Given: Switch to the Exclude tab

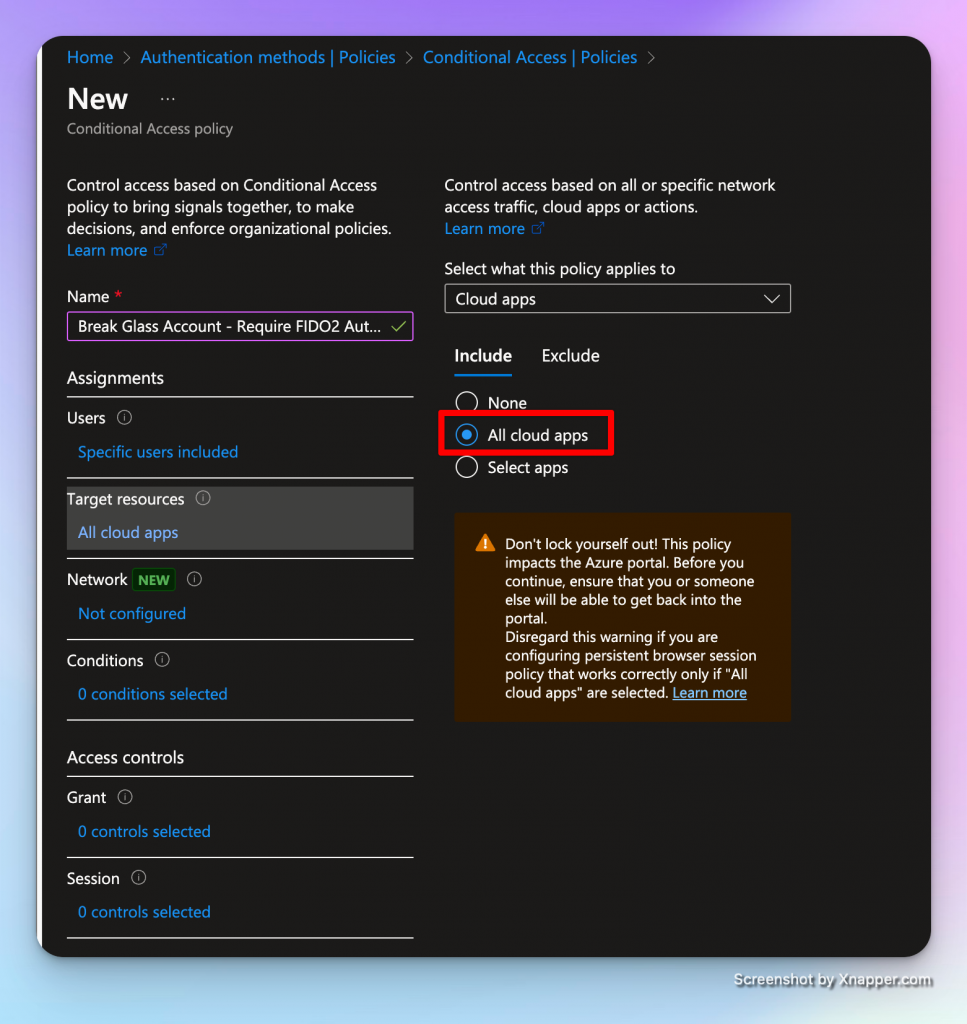Looking at the screenshot, I should [570, 356].
